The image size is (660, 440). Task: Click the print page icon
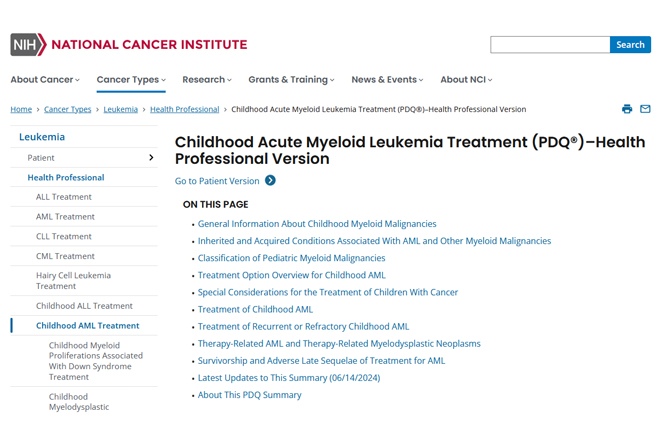coord(627,109)
